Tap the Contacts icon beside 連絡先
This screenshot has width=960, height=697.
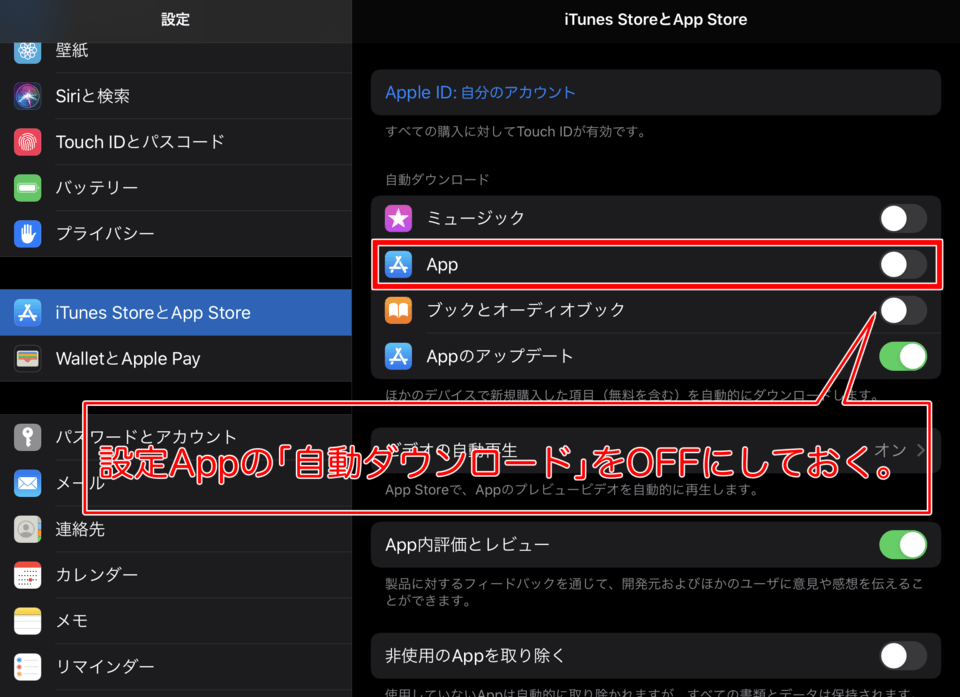[x=28, y=529]
